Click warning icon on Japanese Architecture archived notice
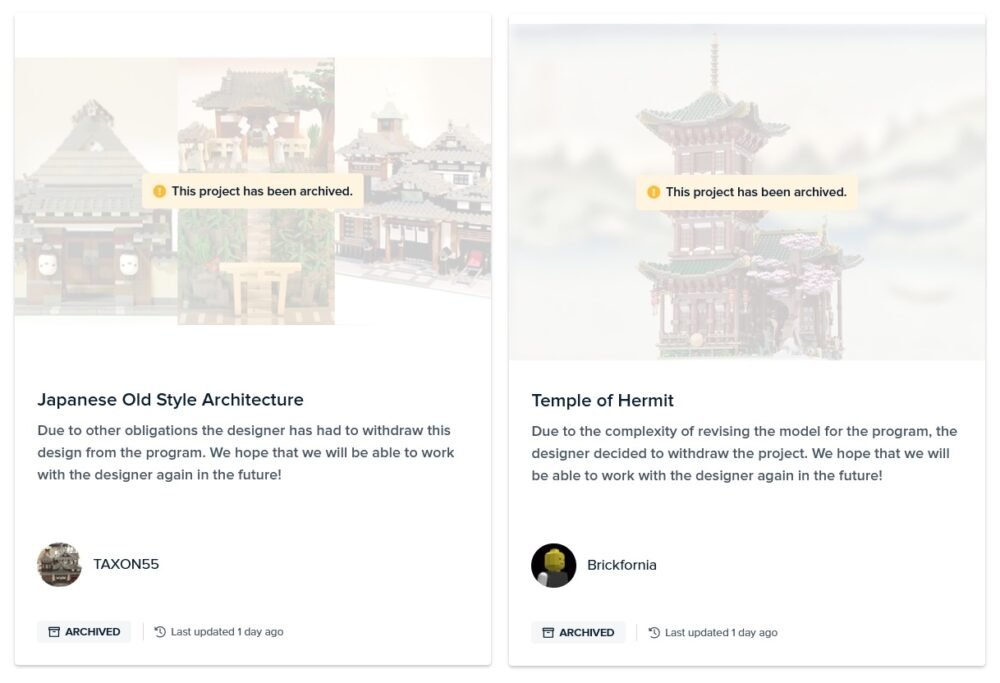This screenshot has width=1000, height=683. tap(159, 191)
